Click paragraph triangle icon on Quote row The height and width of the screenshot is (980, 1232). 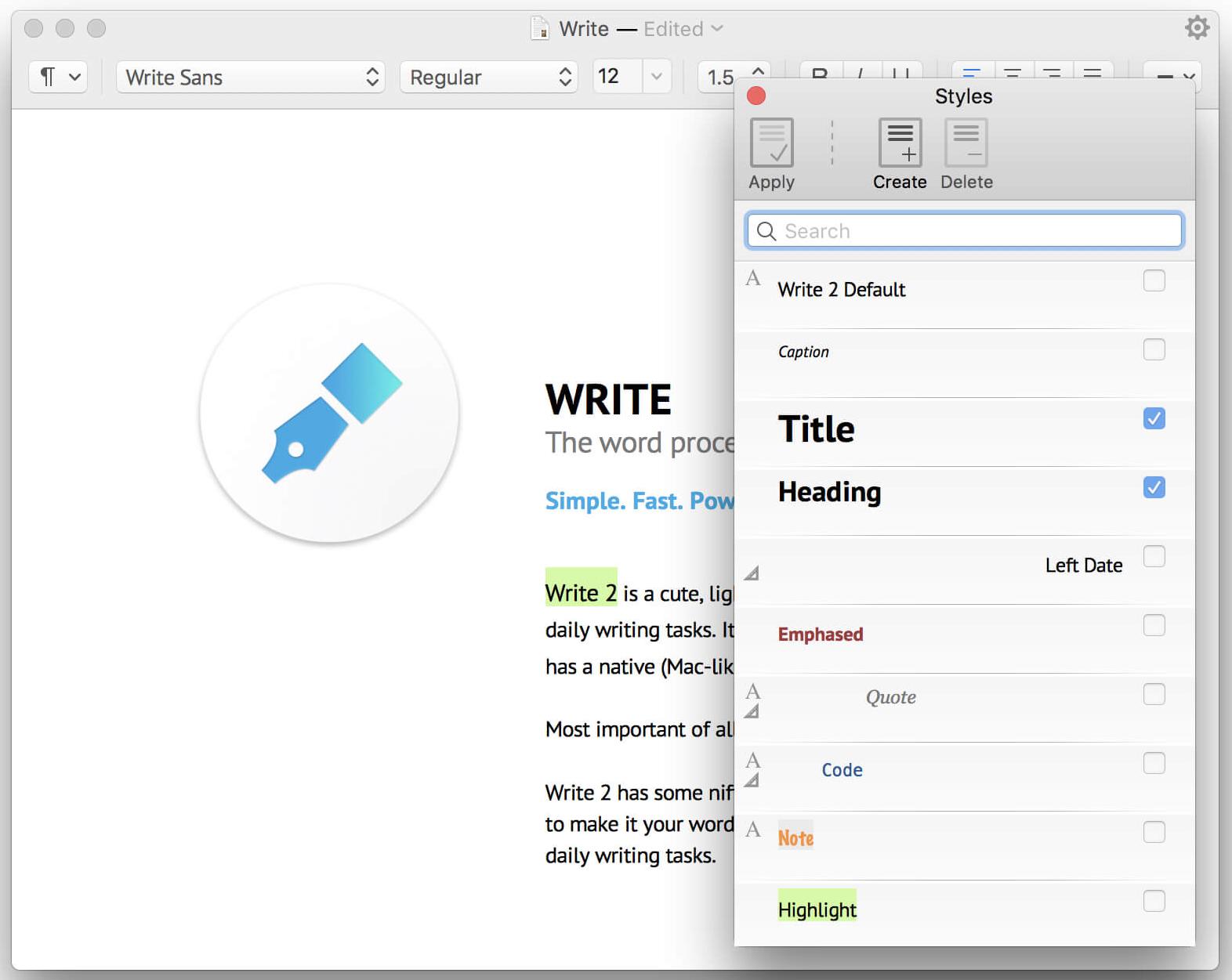click(x=752, y=711)
